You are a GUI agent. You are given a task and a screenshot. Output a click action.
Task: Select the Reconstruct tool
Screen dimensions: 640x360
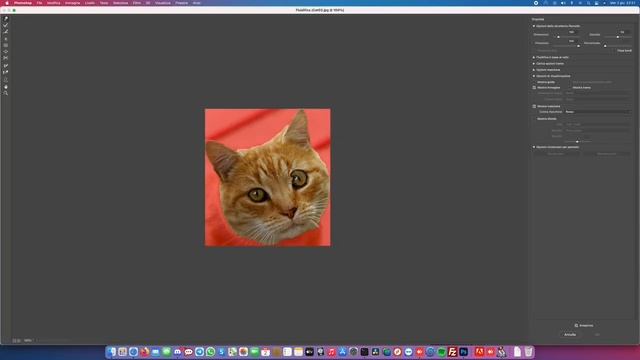[x=6, y=25]
